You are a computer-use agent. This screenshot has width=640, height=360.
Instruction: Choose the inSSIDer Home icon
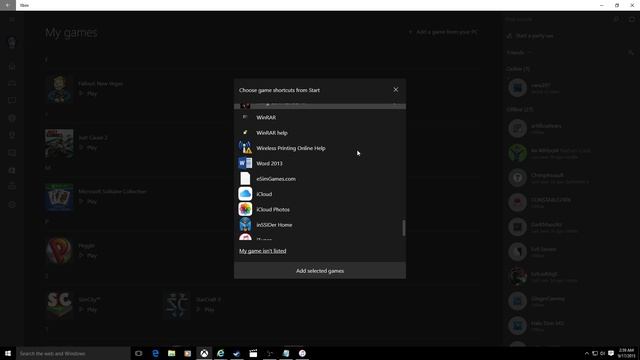click(x=245, y=224)
